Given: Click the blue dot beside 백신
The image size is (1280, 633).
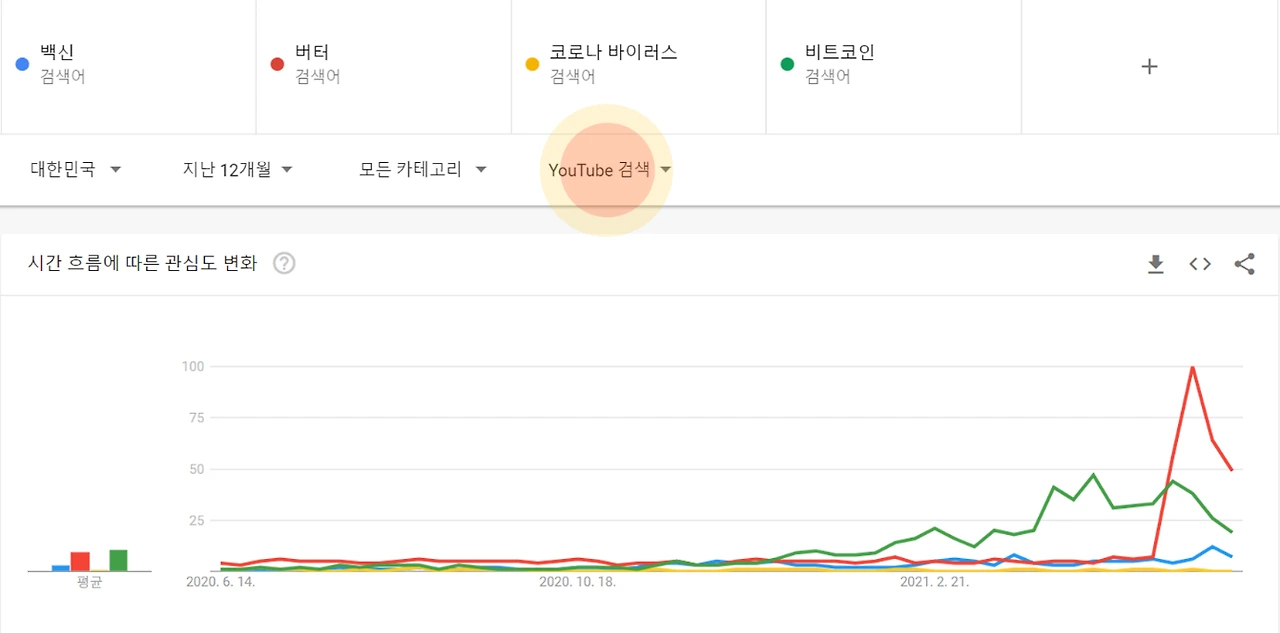Looking at the screenshot, I should tap(23, 64).
